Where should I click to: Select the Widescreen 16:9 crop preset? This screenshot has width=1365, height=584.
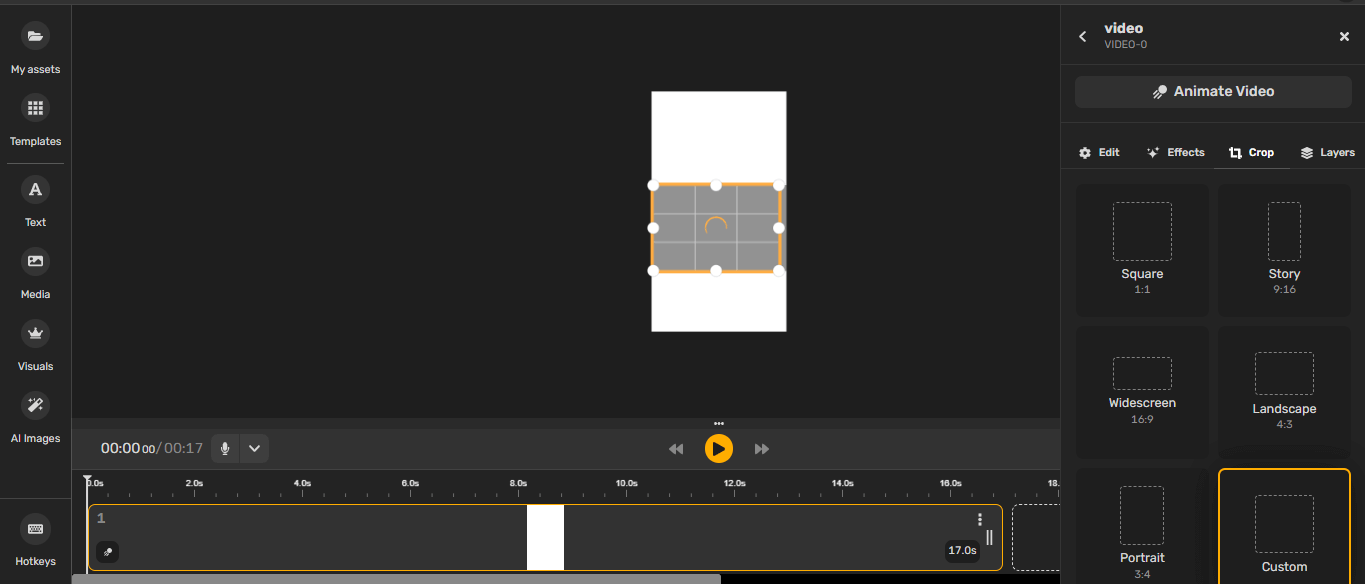(x=1142, y=390)
